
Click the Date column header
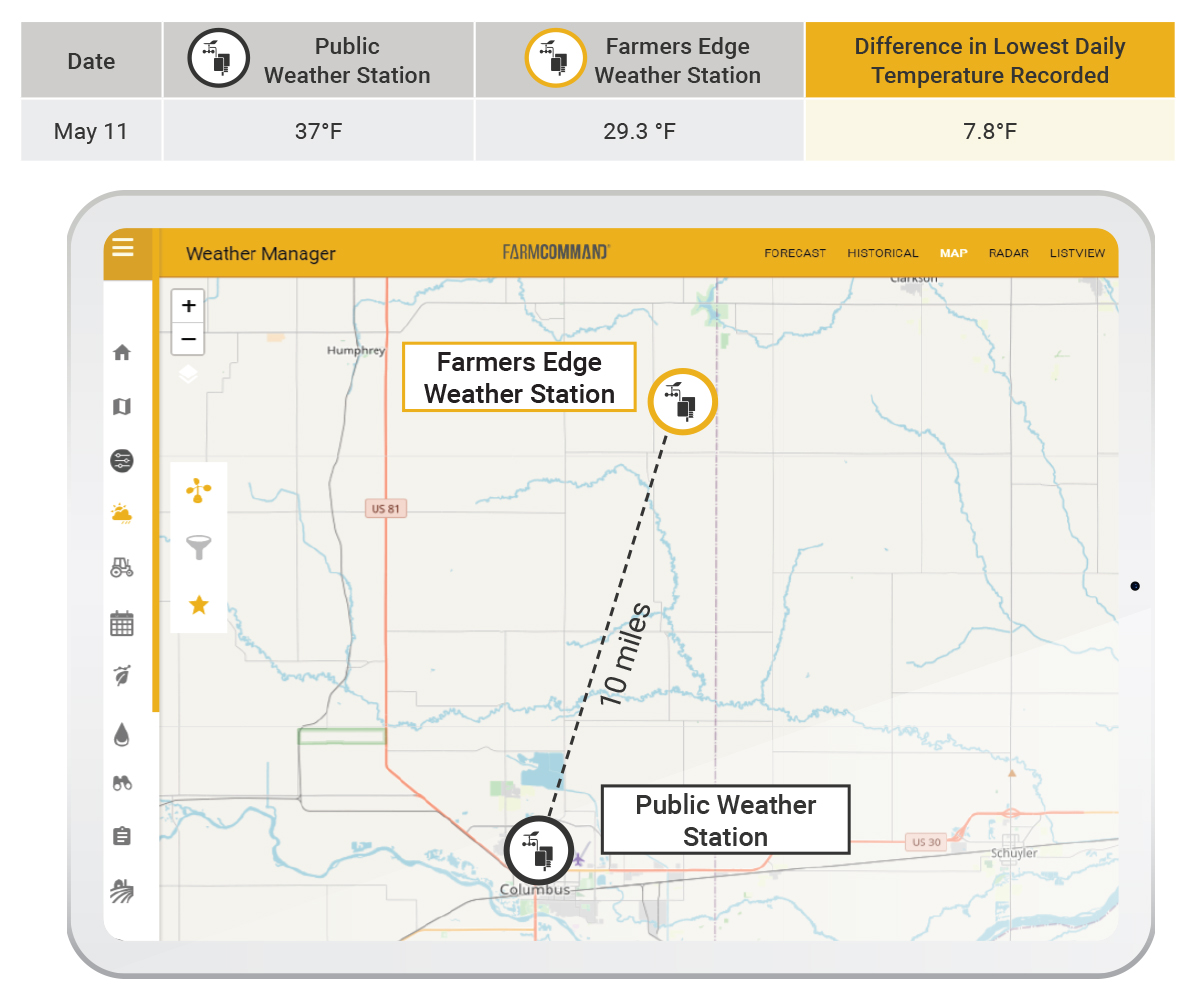pos(91,60)
